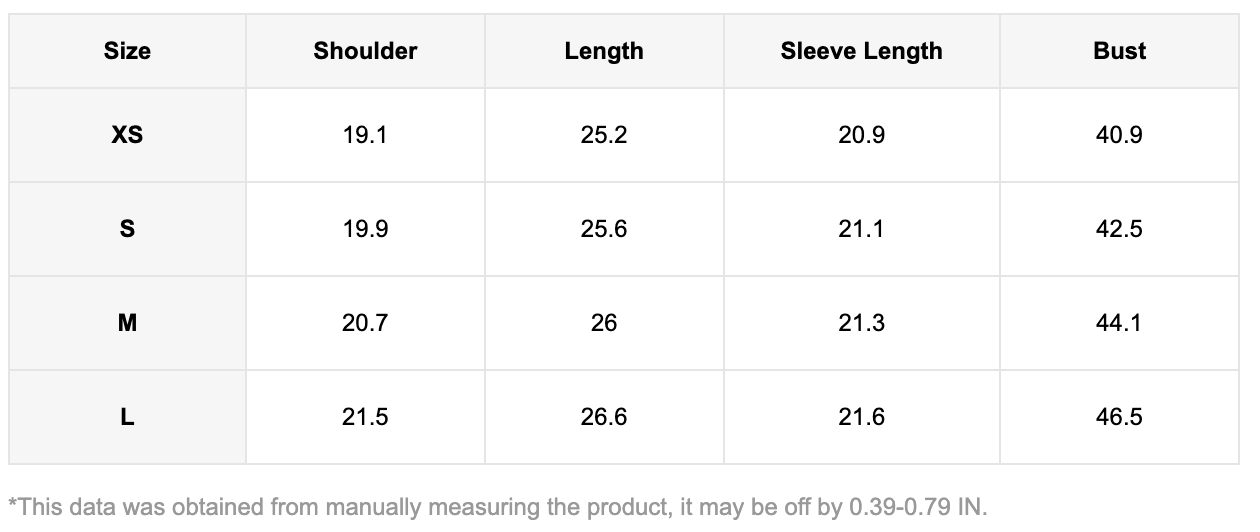The image size is (1260, 532).
Task: Select the Bust column header
Action: click(1119, 51)
